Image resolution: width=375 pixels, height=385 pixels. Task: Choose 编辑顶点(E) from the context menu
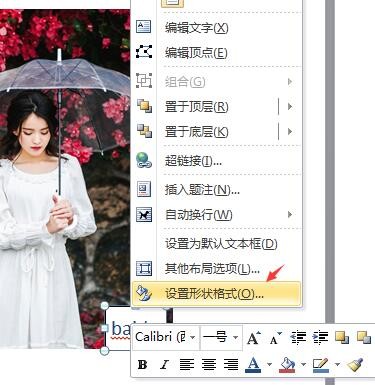(x=217, y=53)
